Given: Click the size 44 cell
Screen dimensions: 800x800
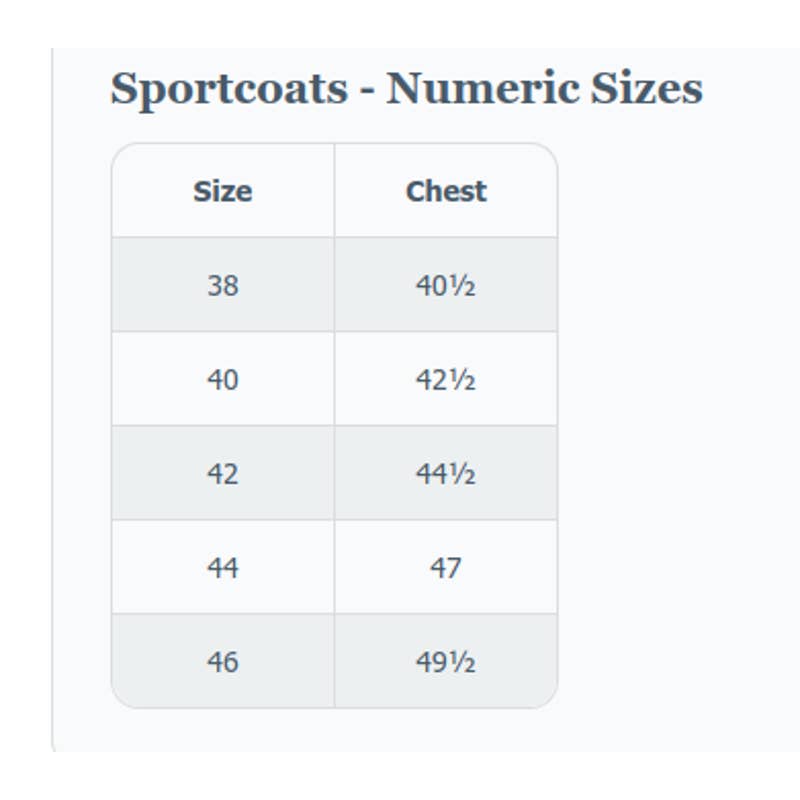Looking at the screenshot, I should 223,567.
